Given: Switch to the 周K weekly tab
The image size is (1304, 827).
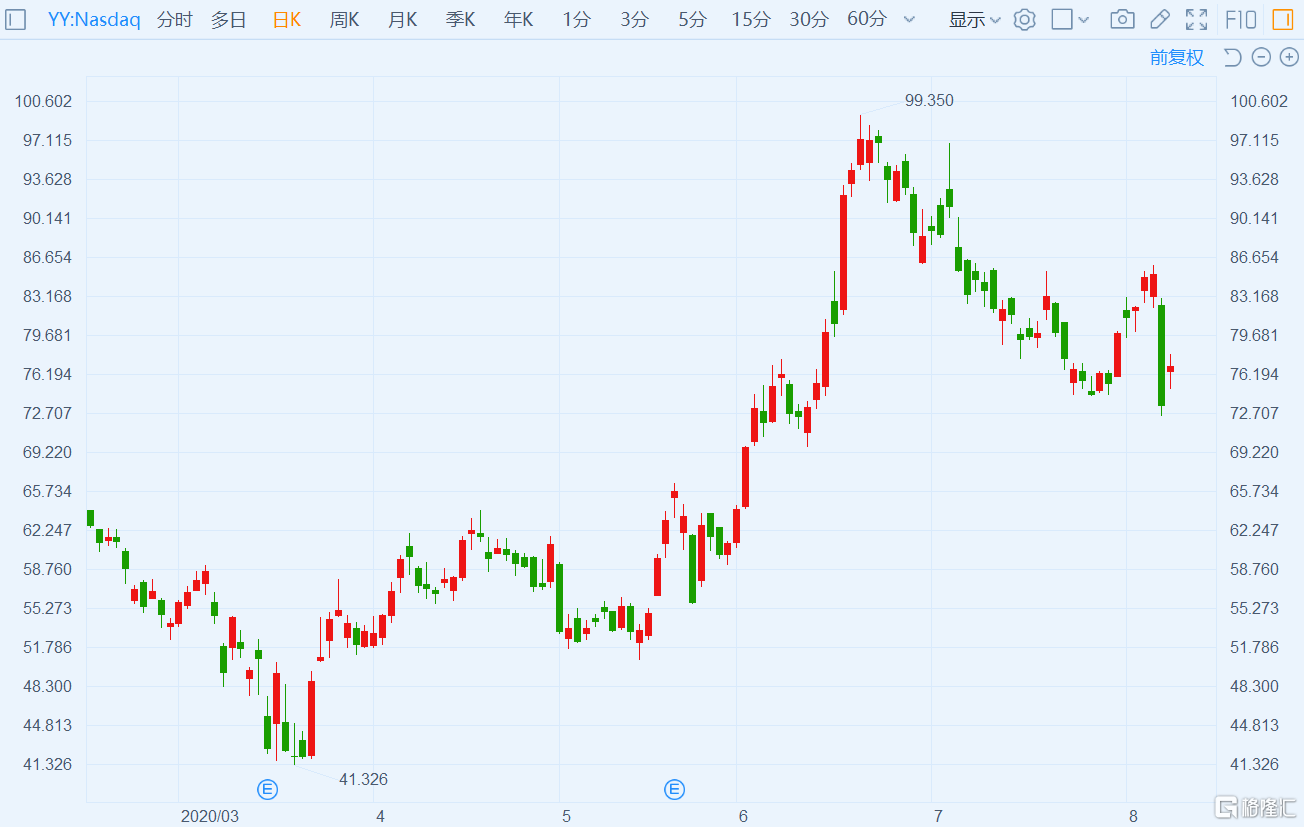Looking at the screenshot, I should click(x=344, y=20).
